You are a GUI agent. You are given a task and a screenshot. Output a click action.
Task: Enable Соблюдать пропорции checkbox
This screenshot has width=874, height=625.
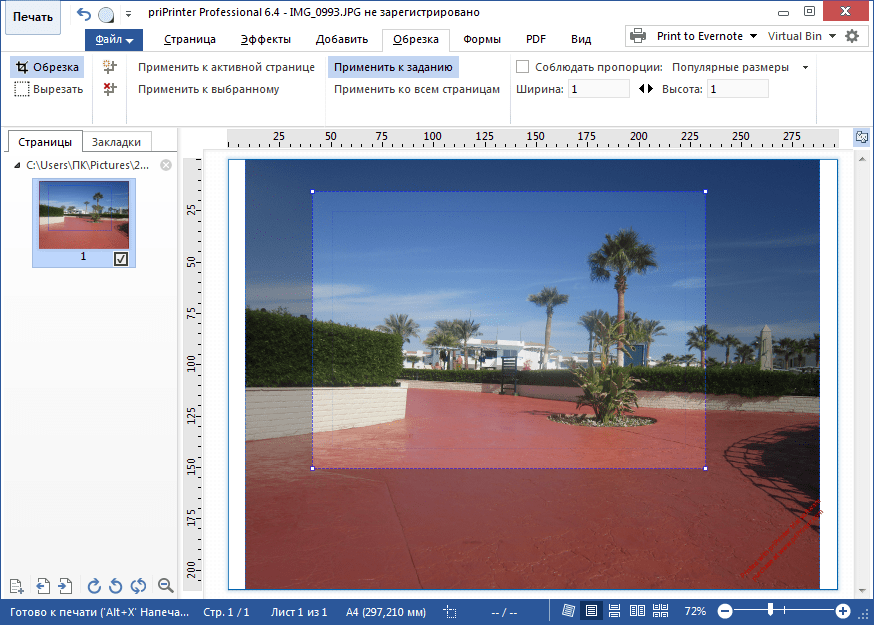click(x=522, y=67)
